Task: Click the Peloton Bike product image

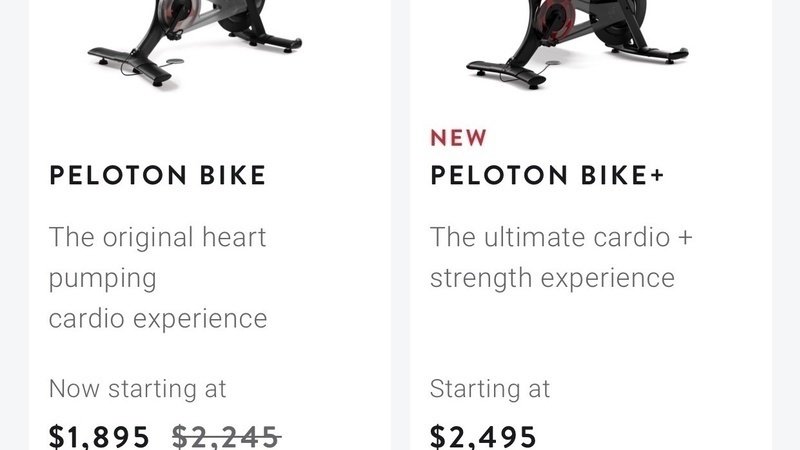Action: 195,40
